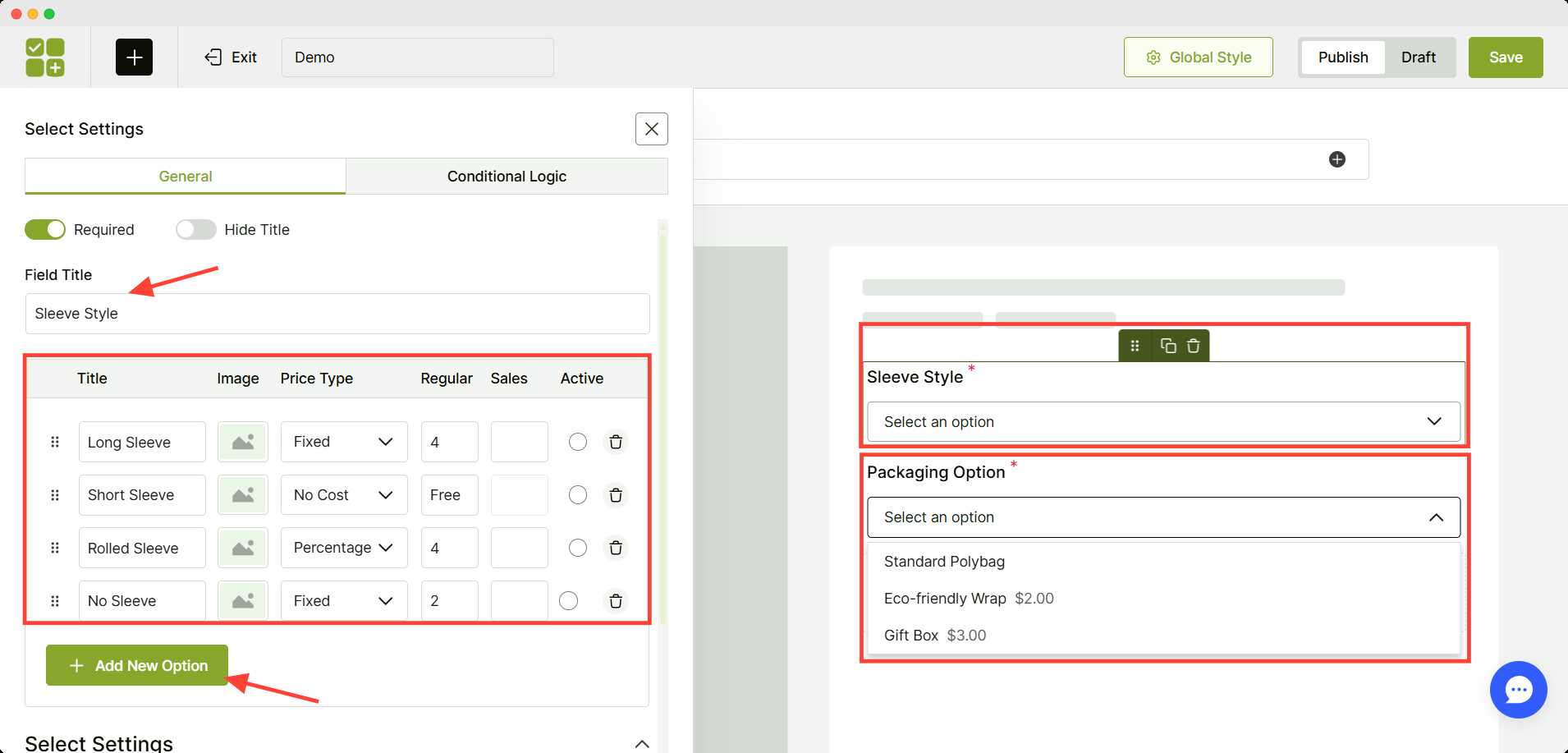Delete the Long Sleeve option
The image size is (1568, 753).
click(616, 442)
